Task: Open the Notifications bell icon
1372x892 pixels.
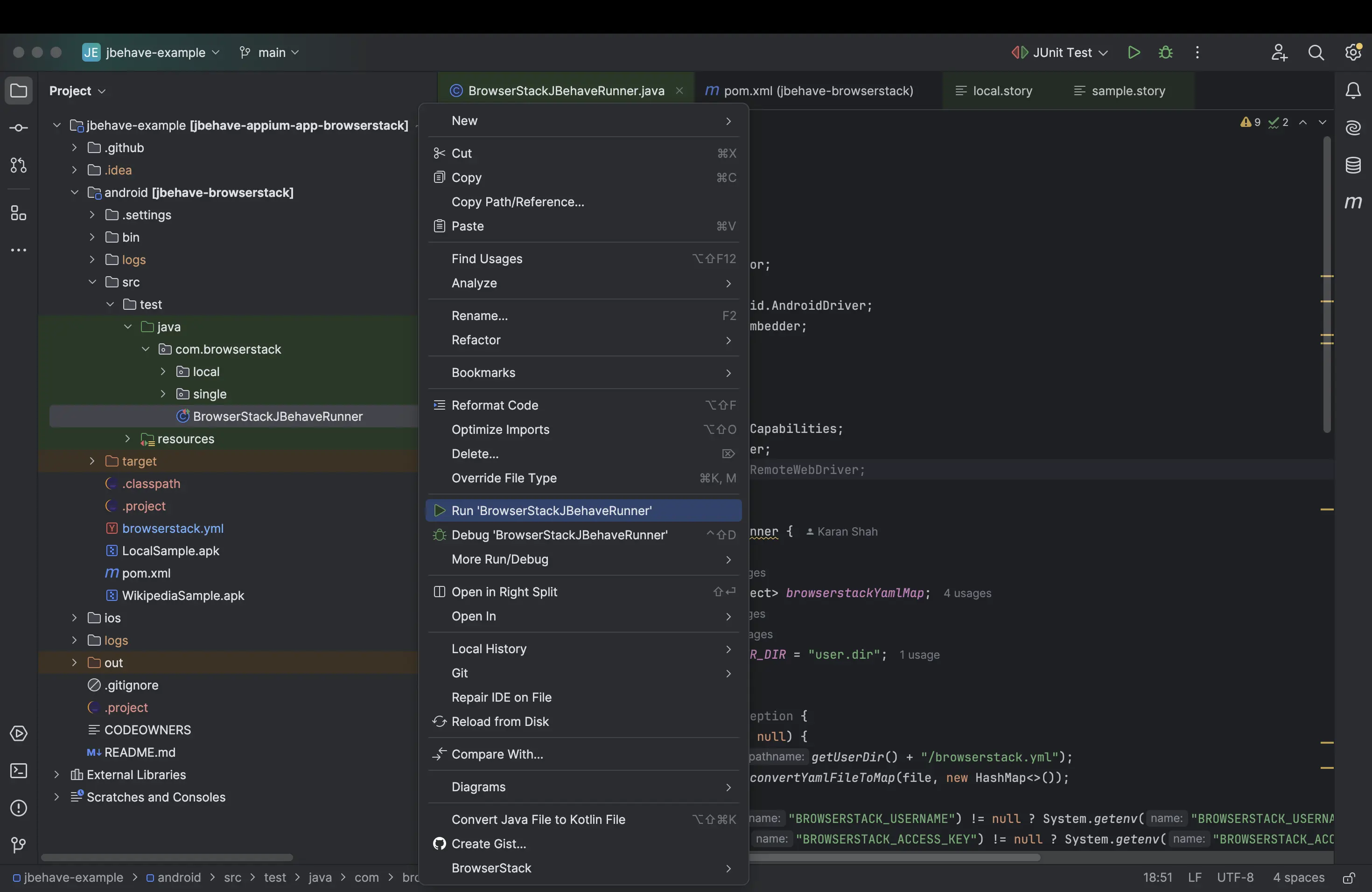Action: [1352, 91]
